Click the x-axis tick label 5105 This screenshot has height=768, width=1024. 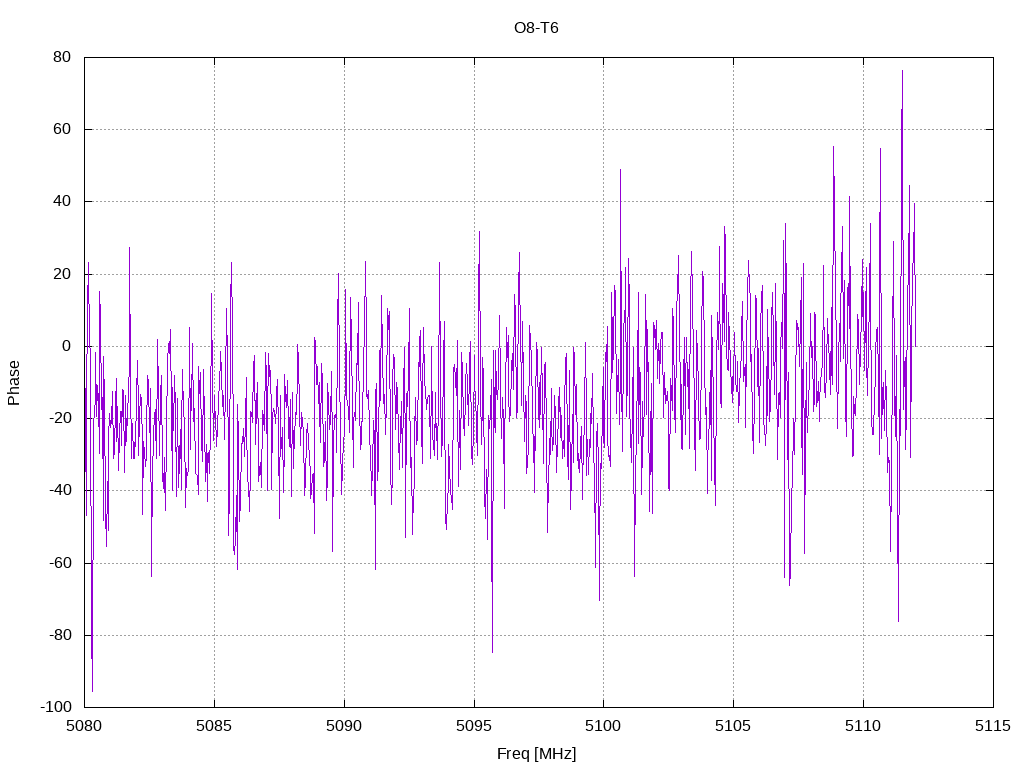click(733, 726)
